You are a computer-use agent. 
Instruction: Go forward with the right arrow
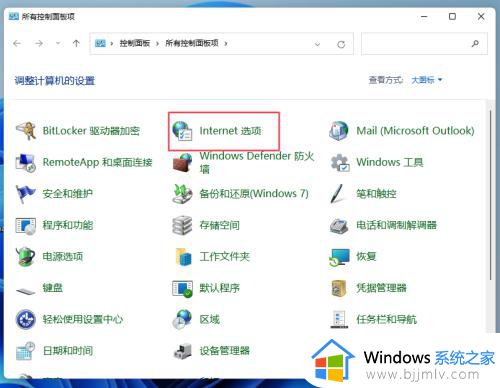[39, 43]
